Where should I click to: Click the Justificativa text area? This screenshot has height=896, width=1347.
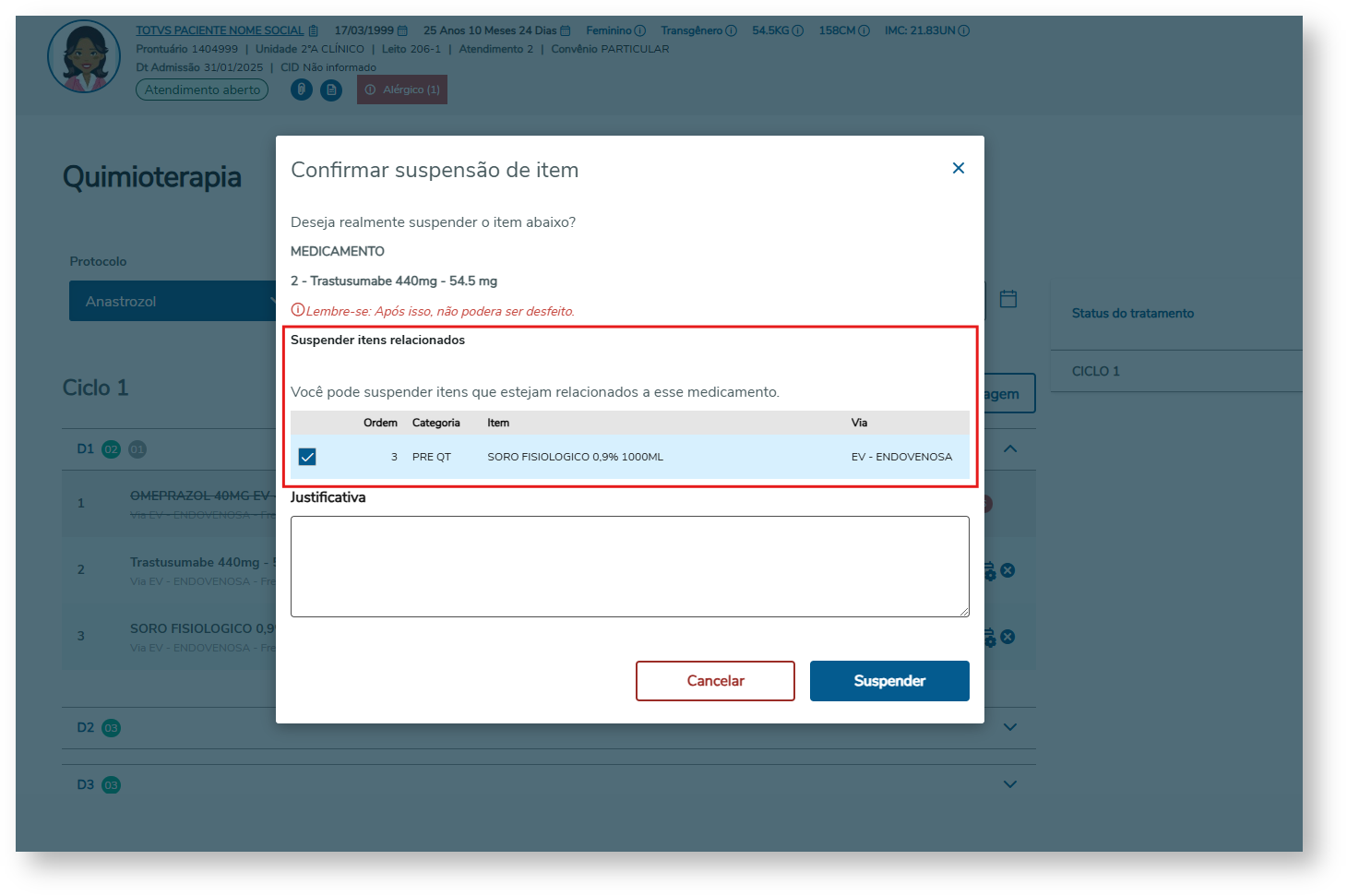pyautogui.click(x=630, y=567)
